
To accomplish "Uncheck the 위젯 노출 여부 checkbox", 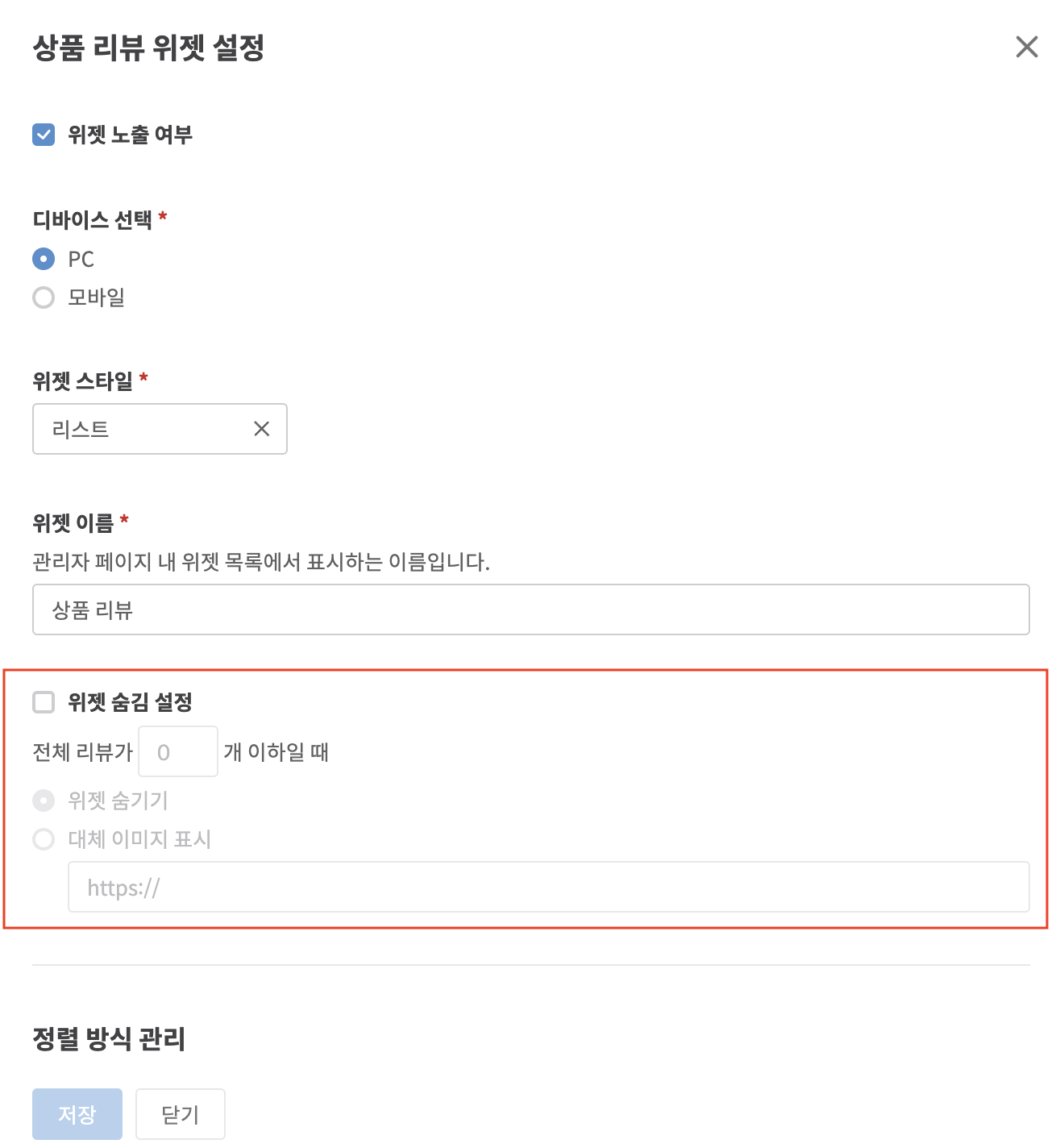I will (x=44, y=135).
